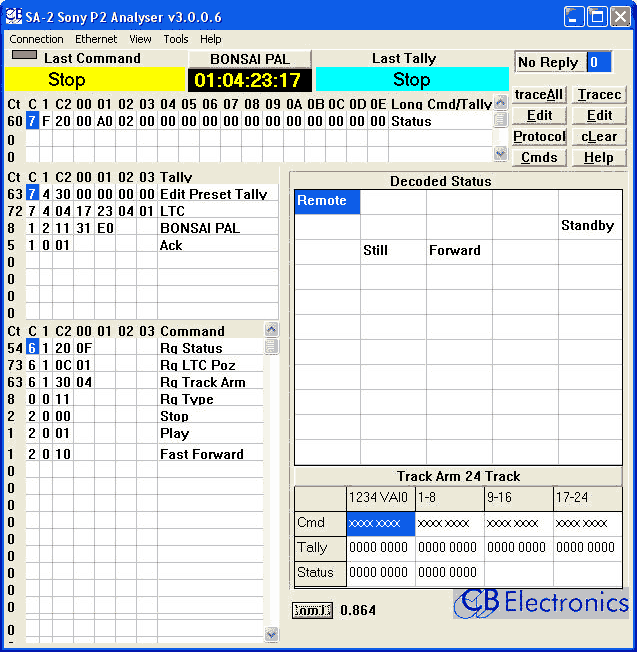The height and width of the screenshot is (652, 637).
Task: Click the Edit button below Tracec
Action: pyautogui.click(x=599, y=116)
